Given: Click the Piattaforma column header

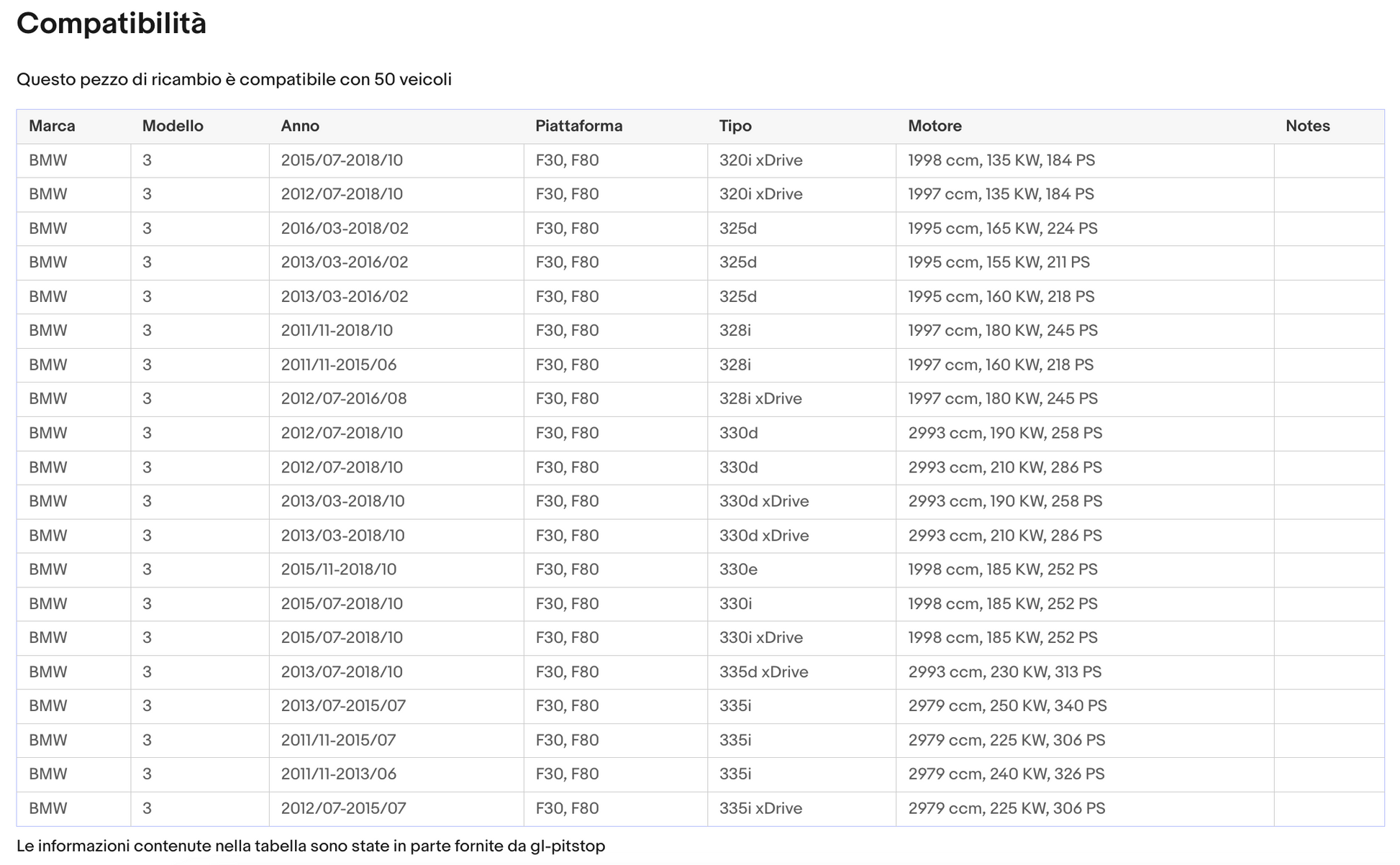Looking at the screenshot, I should coord(578,126).
